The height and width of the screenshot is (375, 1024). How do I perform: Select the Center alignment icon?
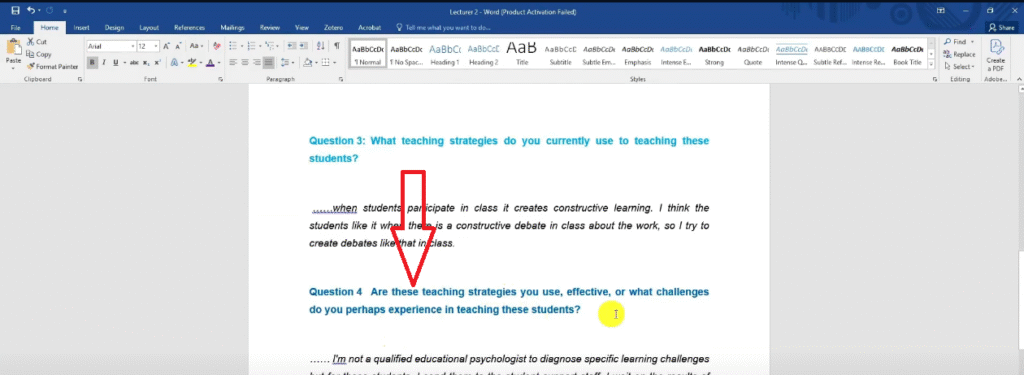point(244,63)
